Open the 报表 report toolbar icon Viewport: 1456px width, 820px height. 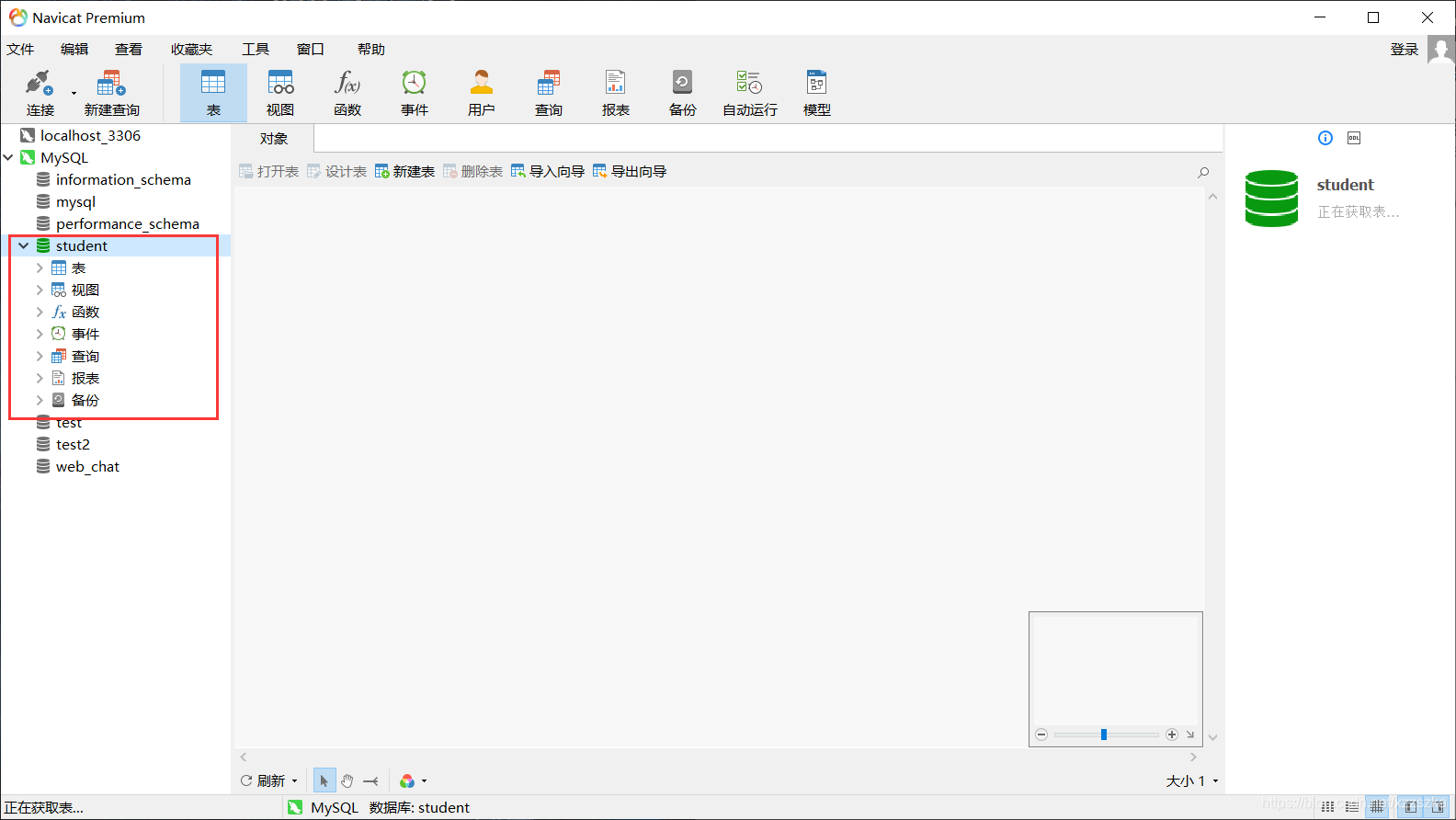click(616, 93)
